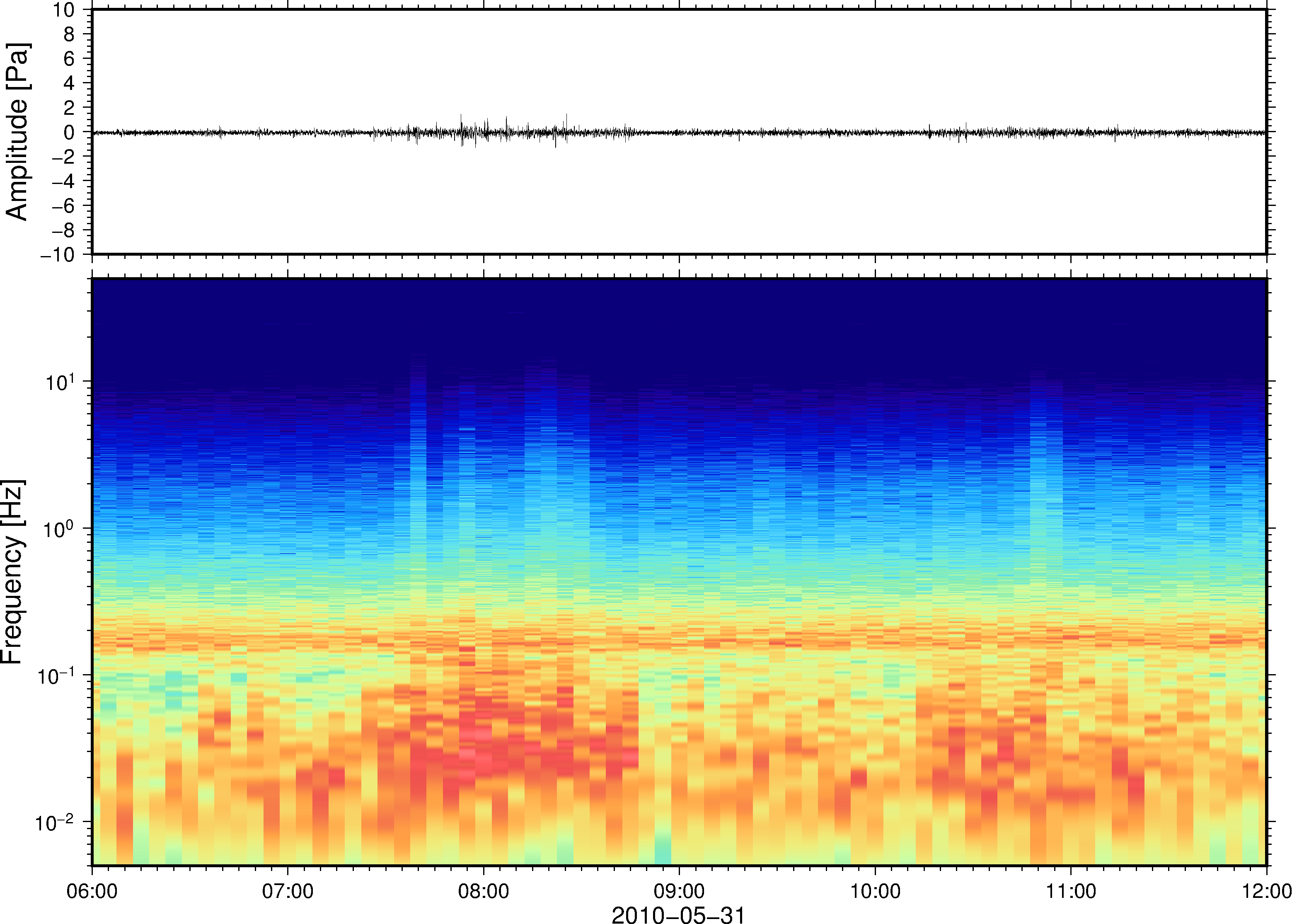The image size is (1292, 924).
Task: Click the 10⁰ frequency tick label
Action: tap(59, 529)
